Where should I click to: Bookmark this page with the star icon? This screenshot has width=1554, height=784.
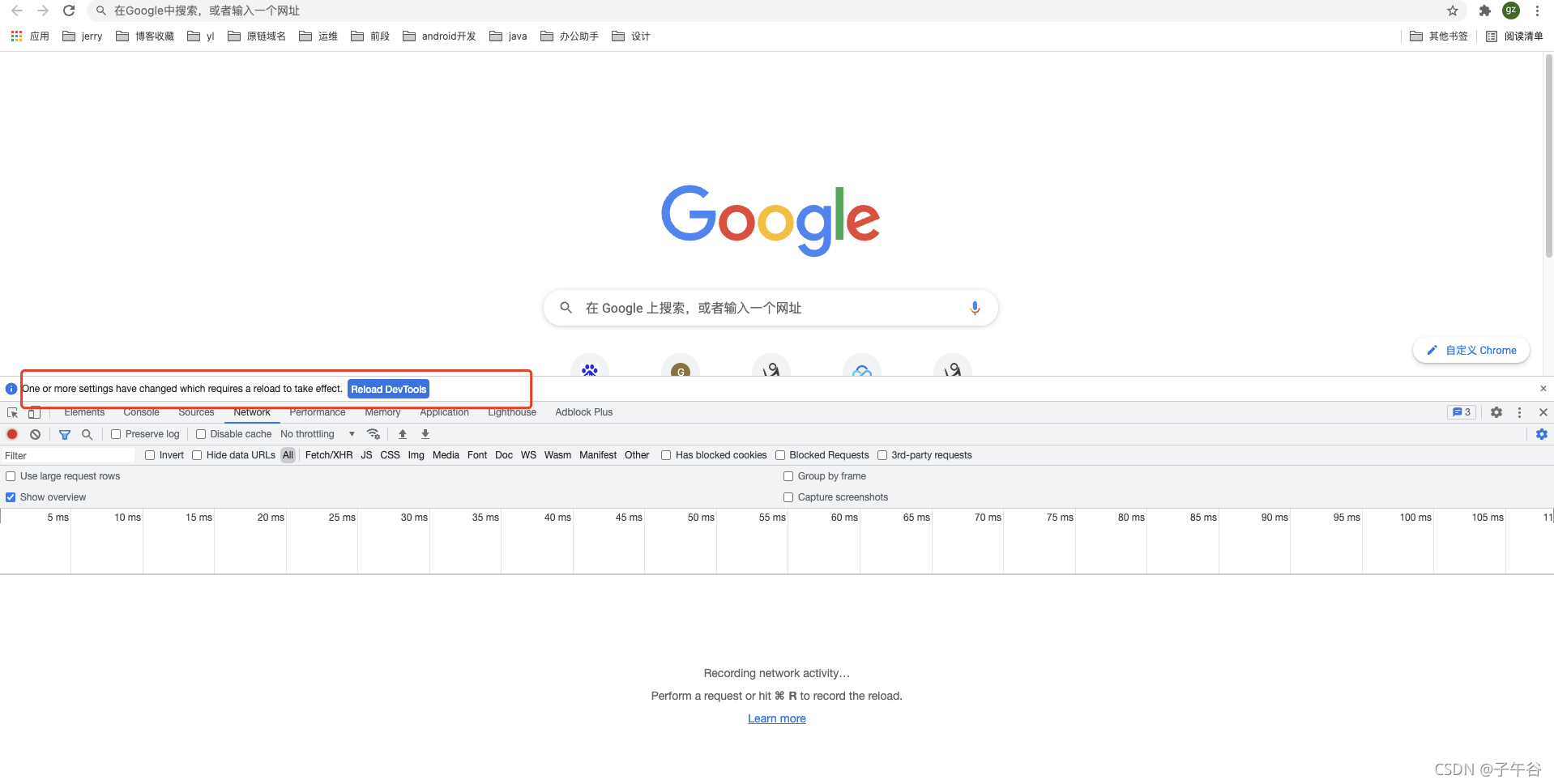1453,11
